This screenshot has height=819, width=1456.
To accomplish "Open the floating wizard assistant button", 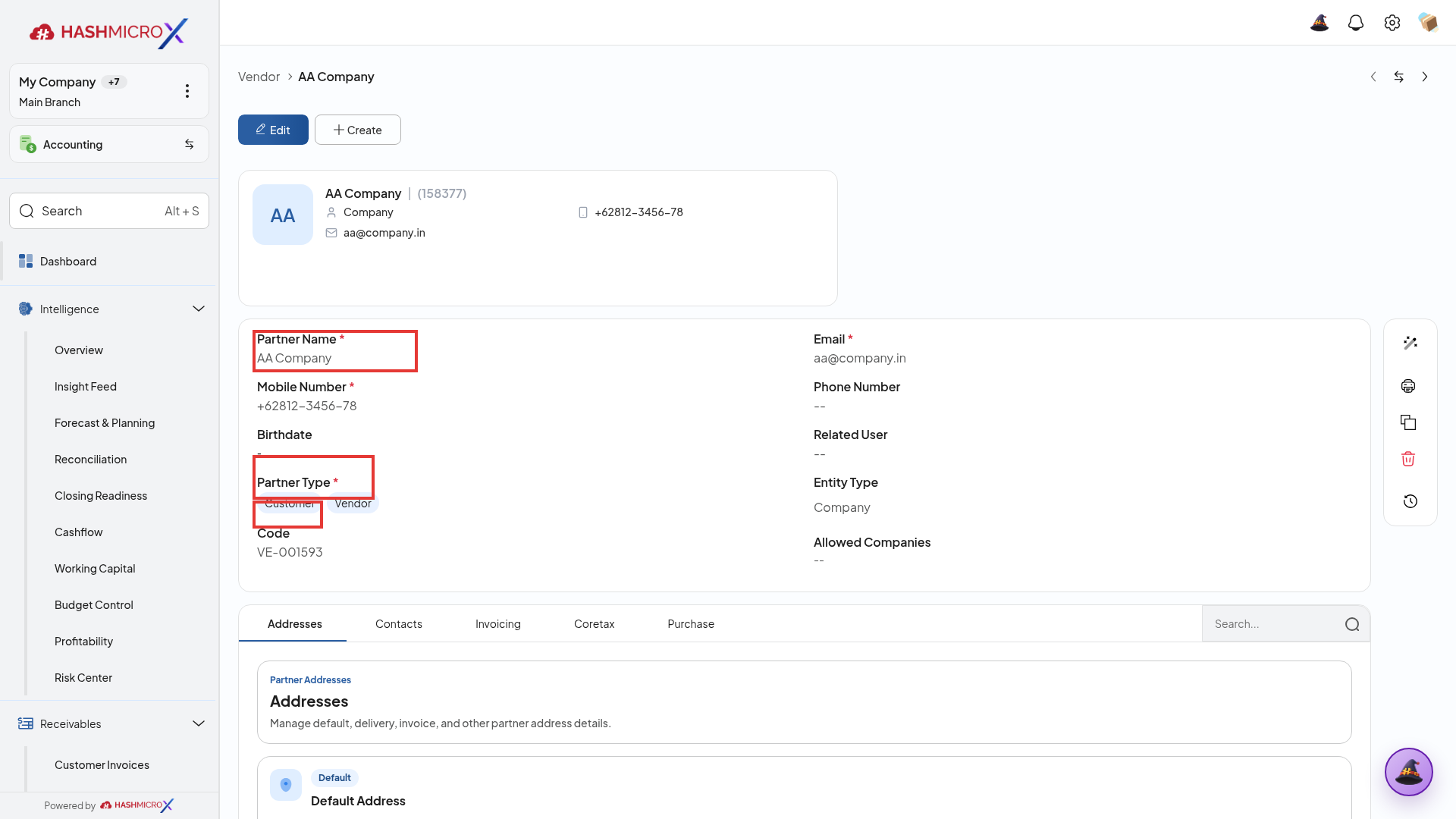I will tap(1408, 772).
